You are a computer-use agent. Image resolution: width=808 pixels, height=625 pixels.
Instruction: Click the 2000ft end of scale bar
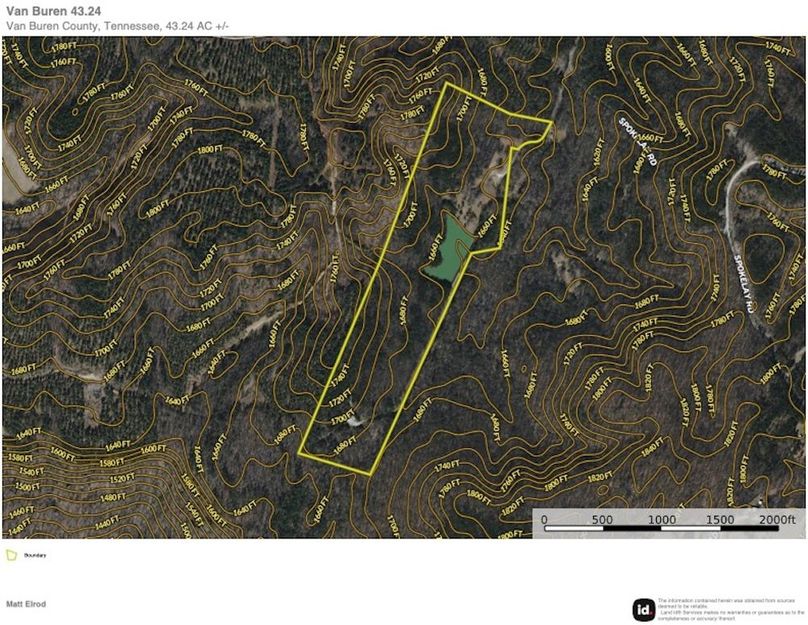[x=776, y=520]
